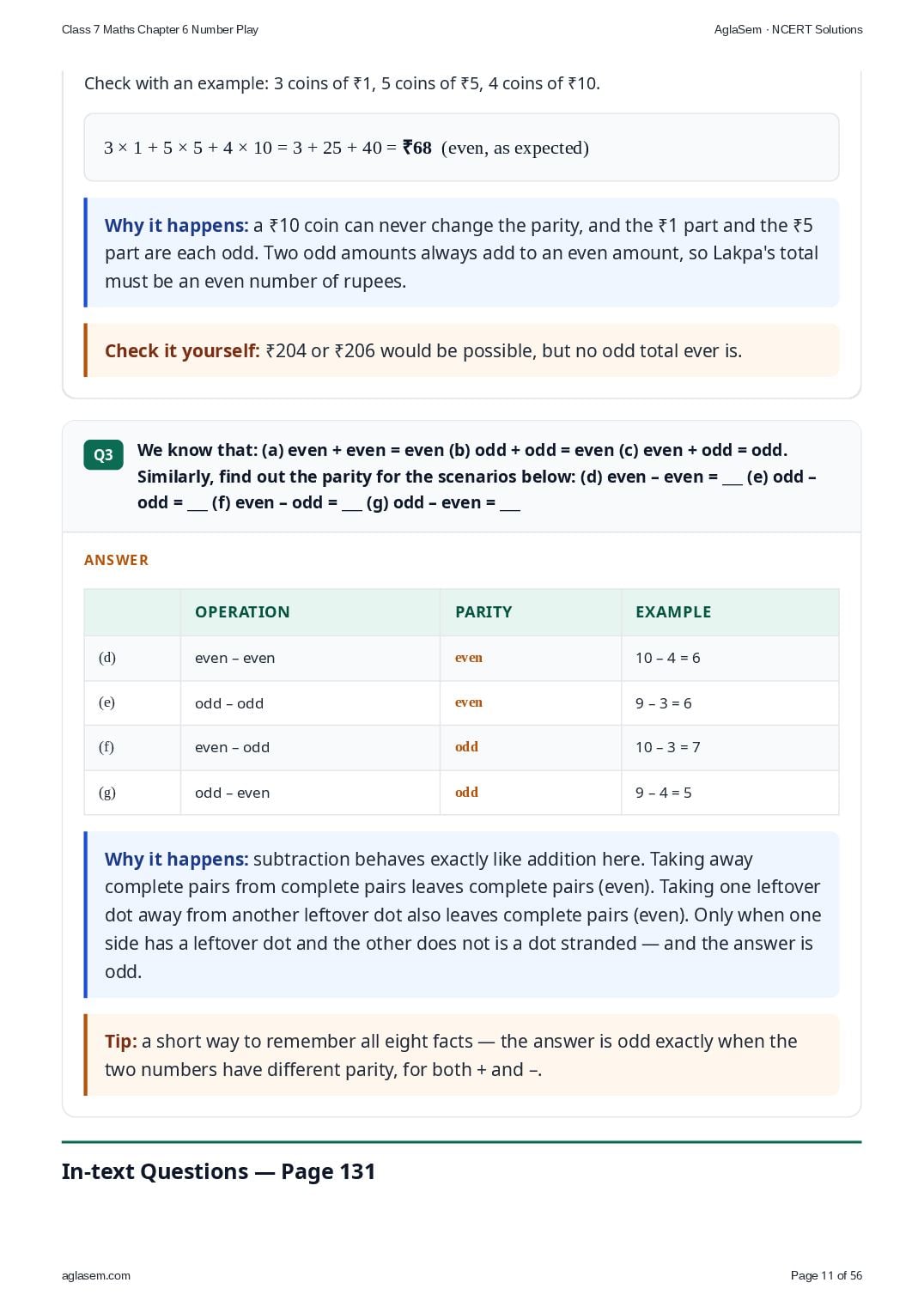Select the PARITY column header

[483, 611]
